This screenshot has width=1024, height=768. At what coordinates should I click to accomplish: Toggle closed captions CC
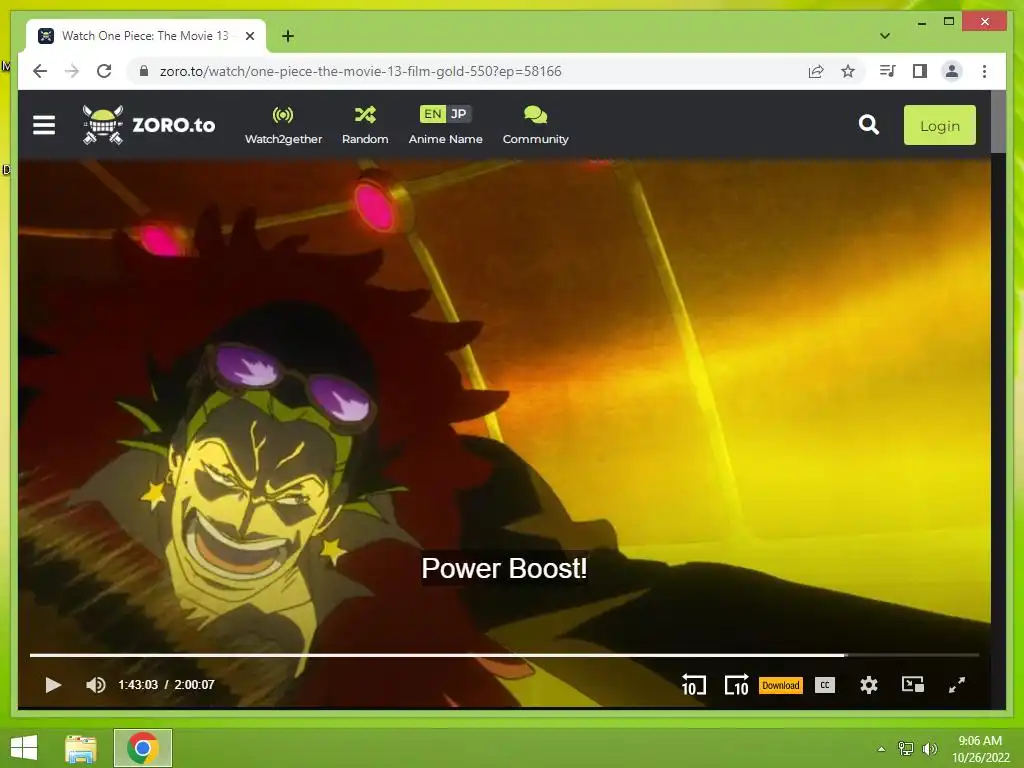[x=825, y=685]
